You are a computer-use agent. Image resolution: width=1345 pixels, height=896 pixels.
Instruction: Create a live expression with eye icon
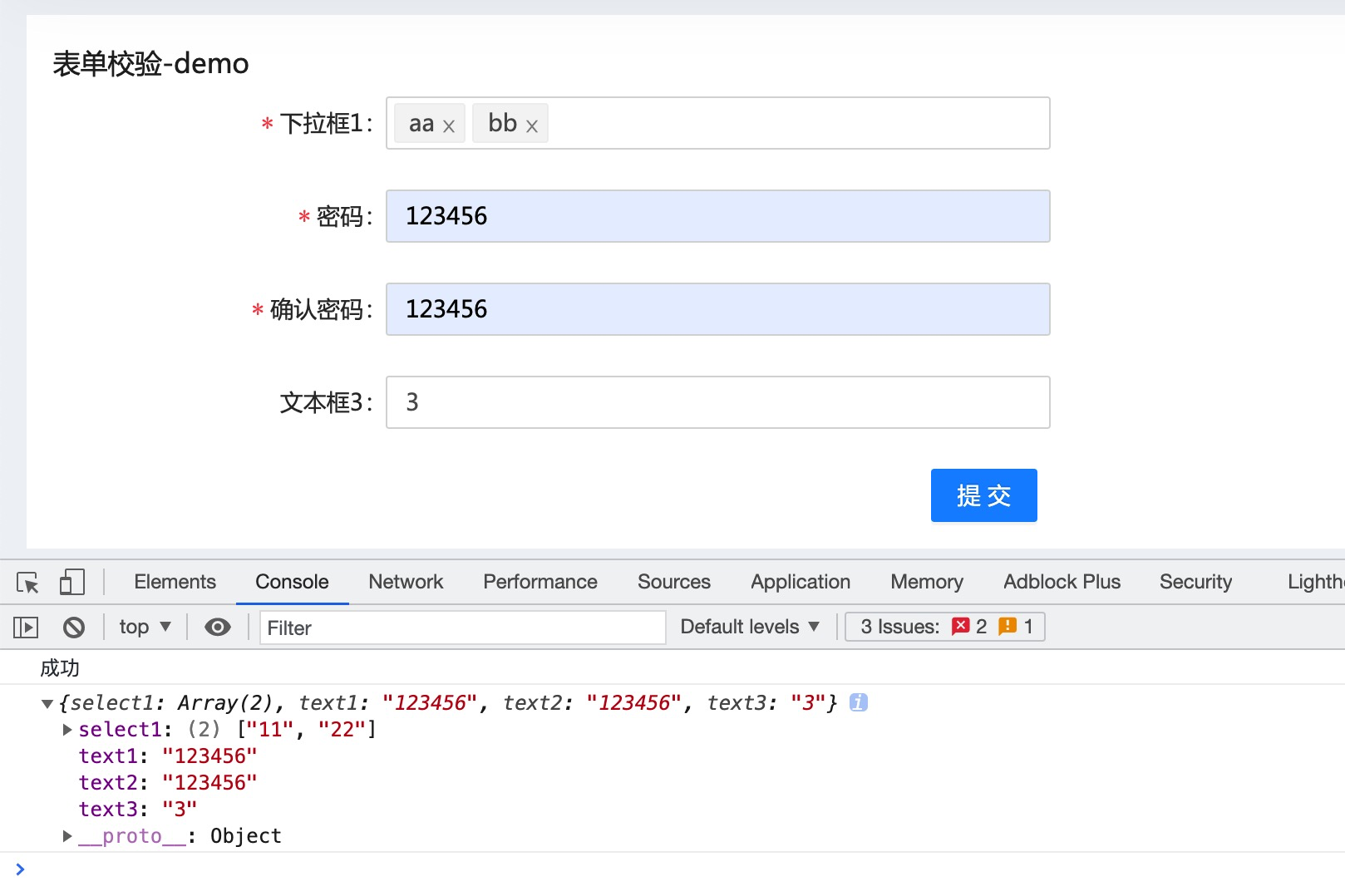(218, 627)
